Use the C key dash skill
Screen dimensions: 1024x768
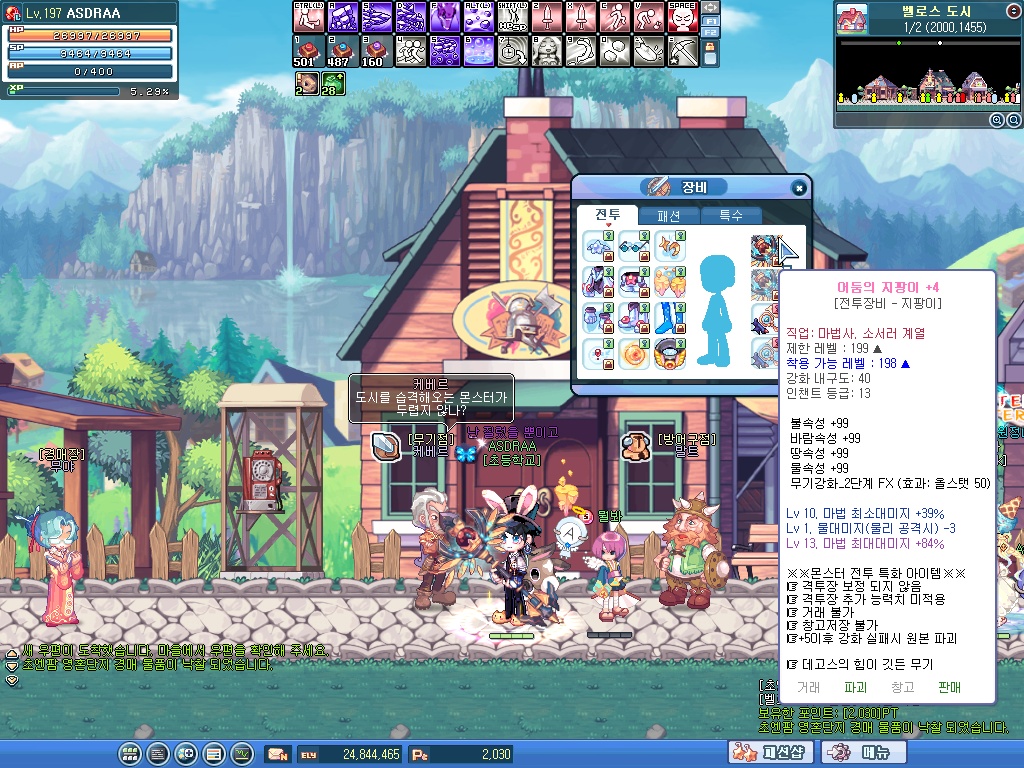tap(614, 16)
